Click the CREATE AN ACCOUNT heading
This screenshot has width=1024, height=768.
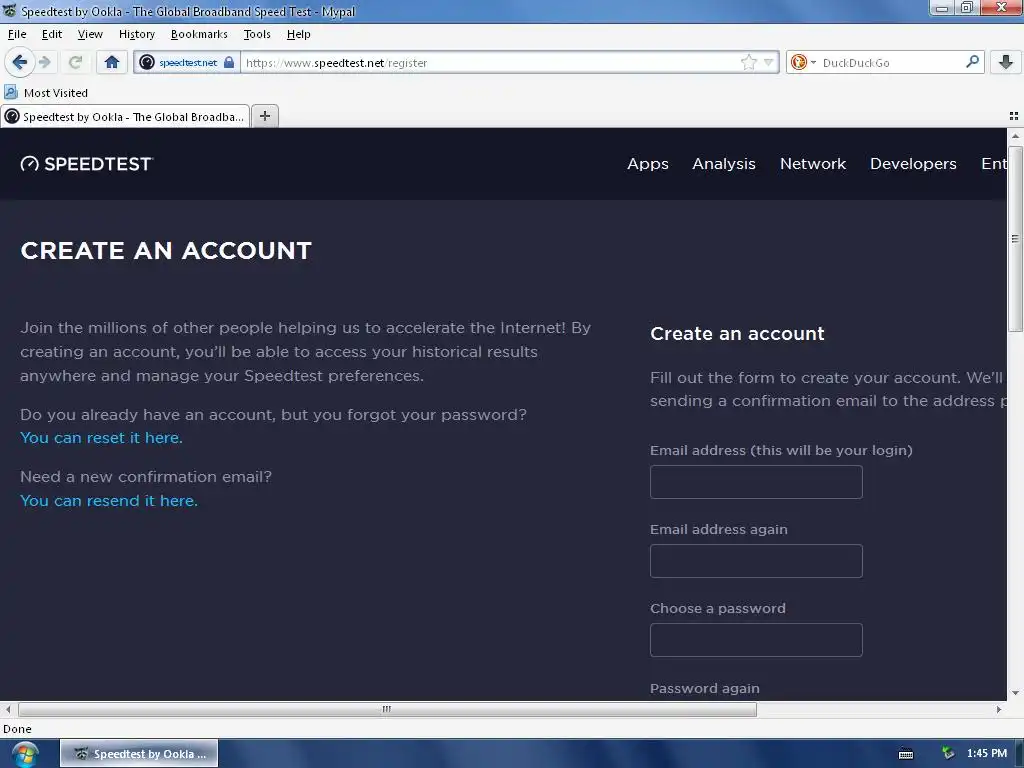point(166,251)
